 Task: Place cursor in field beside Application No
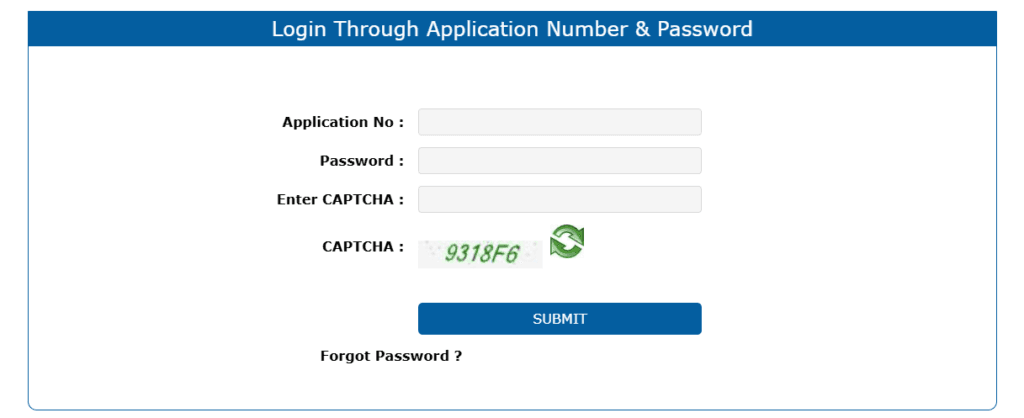560,122
